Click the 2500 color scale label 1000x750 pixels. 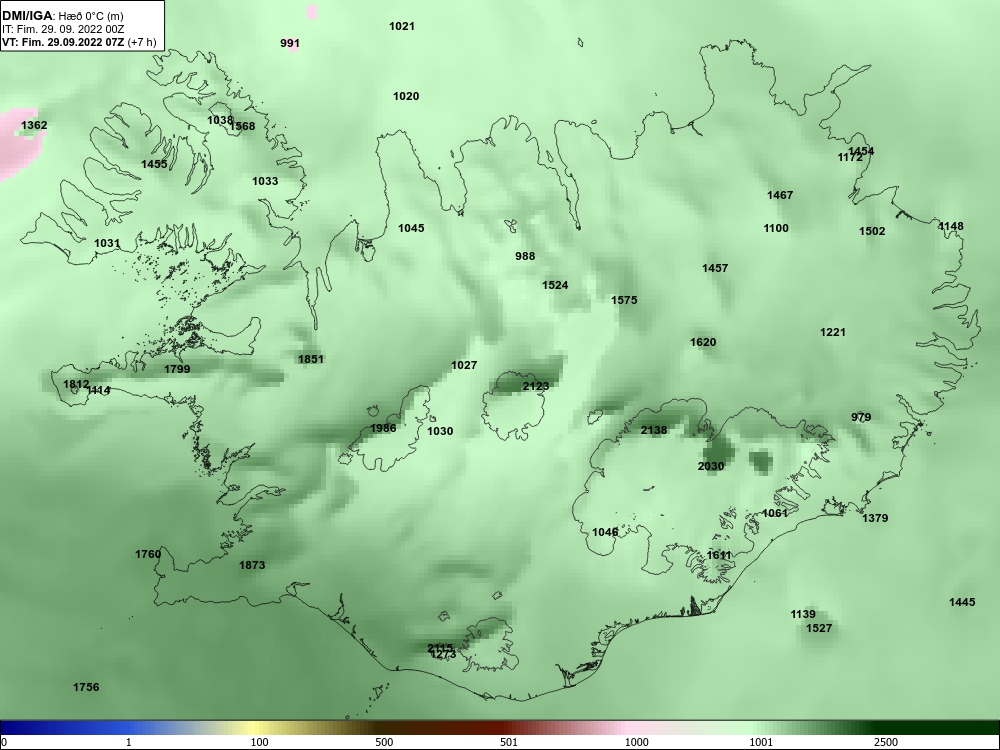(886, 742)
